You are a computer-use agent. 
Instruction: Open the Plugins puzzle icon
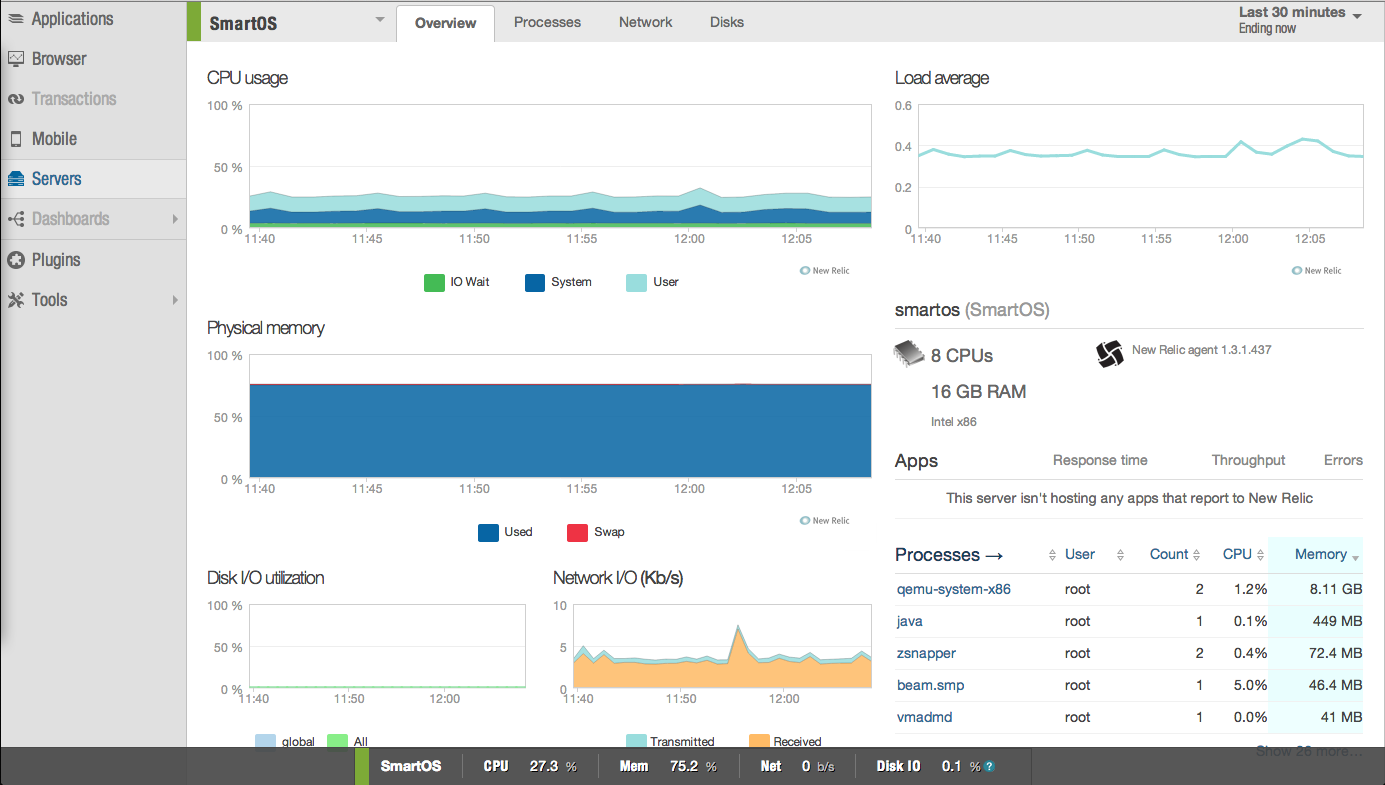[16, 260]
